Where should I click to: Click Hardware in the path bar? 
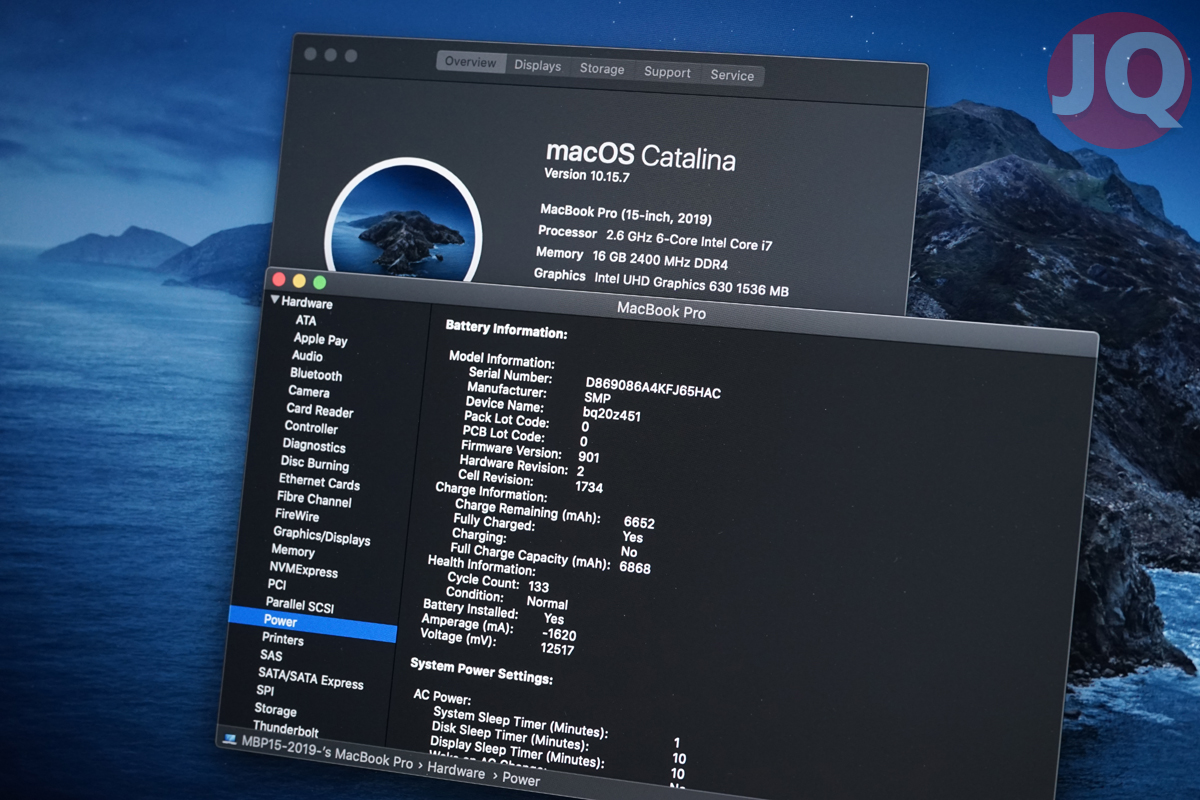tap(456, 771)
